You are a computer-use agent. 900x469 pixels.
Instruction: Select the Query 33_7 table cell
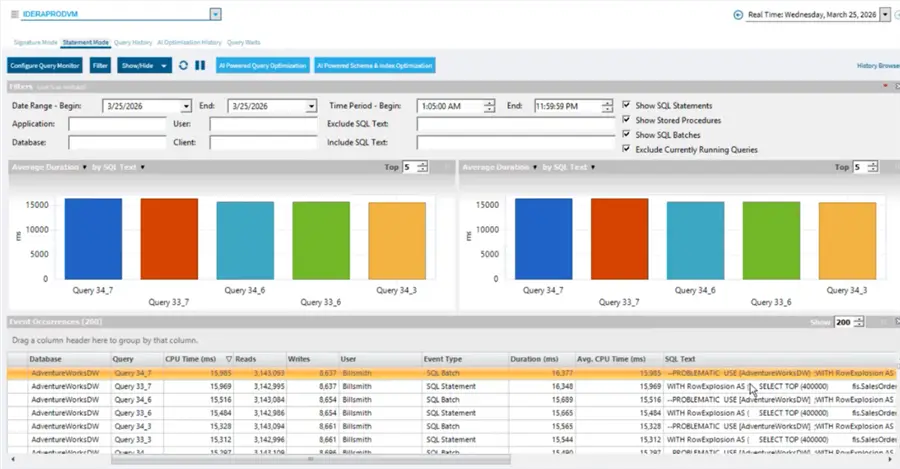click(136, 386)
